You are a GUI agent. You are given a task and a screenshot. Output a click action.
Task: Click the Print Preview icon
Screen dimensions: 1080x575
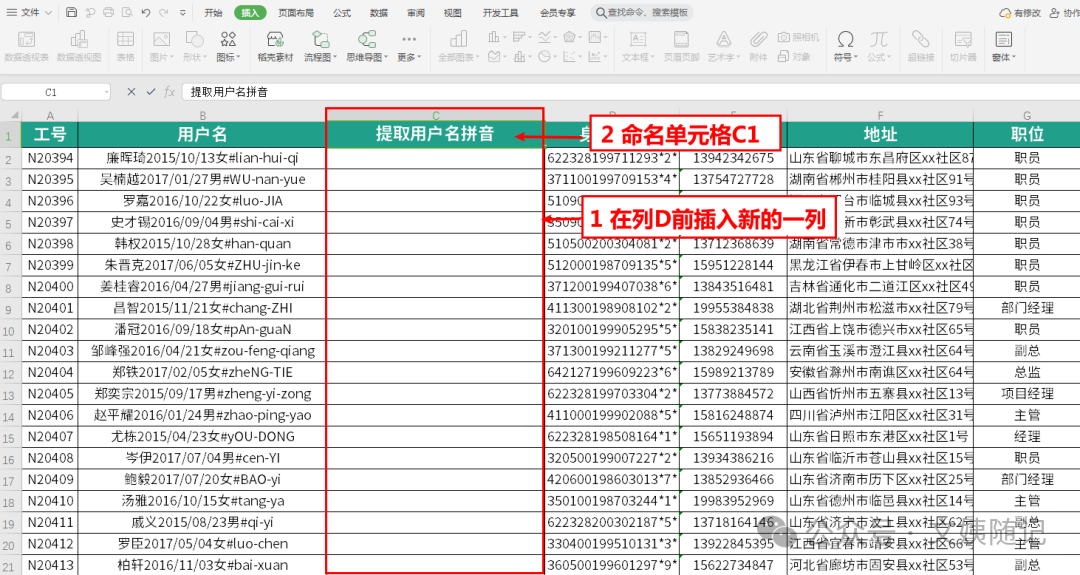pos(127,12)
